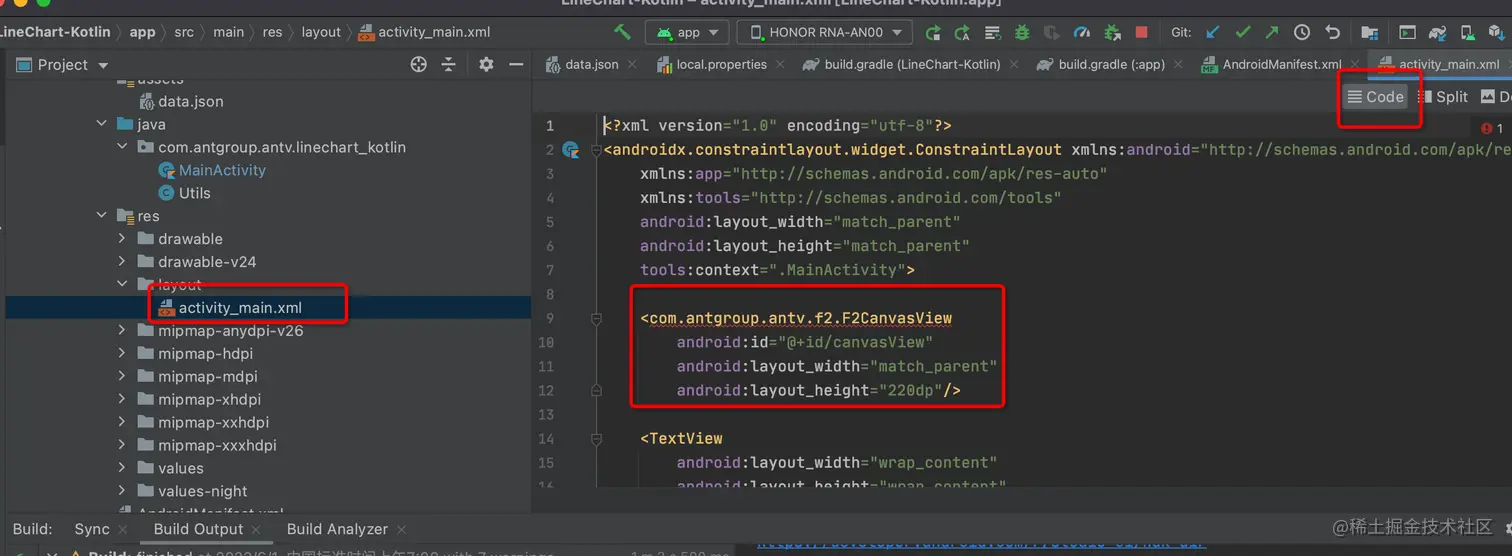1512x556 pixels.
Task: Open Git history clock icon
Action: point(1303,32)
